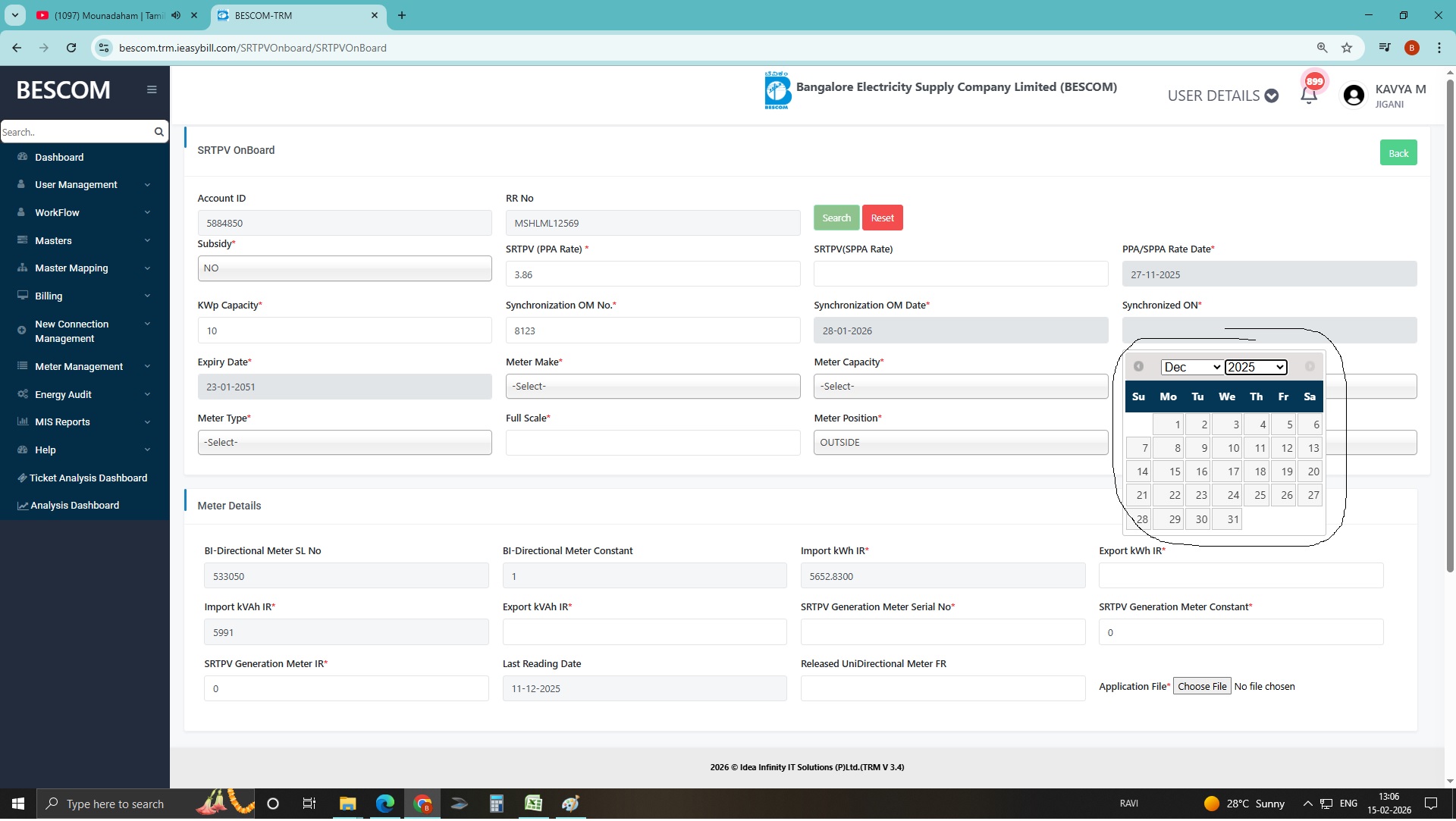Viewport: 1456px width, 821px height.
Task: Go to previous month in date picker
Action: [x=1138, y=367]
